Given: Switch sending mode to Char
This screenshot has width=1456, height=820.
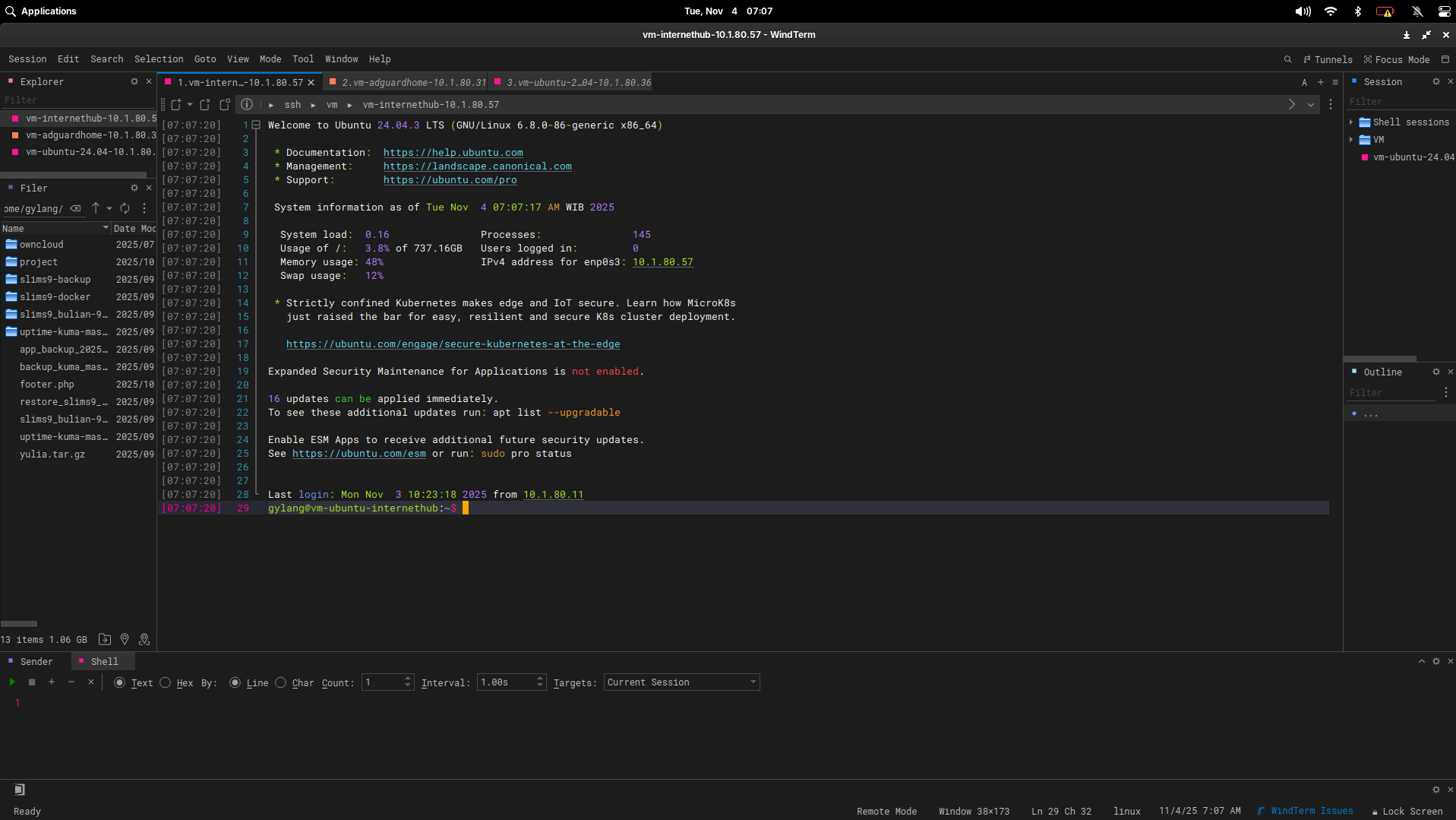Looking at the screenshot, I should (x=280, y=682).
